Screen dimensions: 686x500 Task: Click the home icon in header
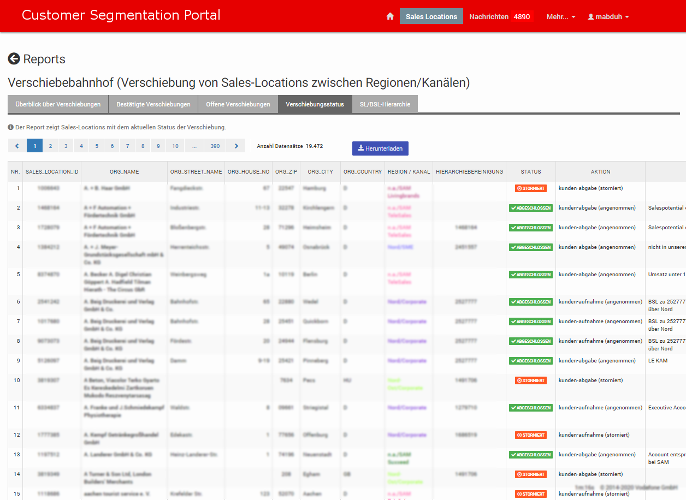(390, 17)
